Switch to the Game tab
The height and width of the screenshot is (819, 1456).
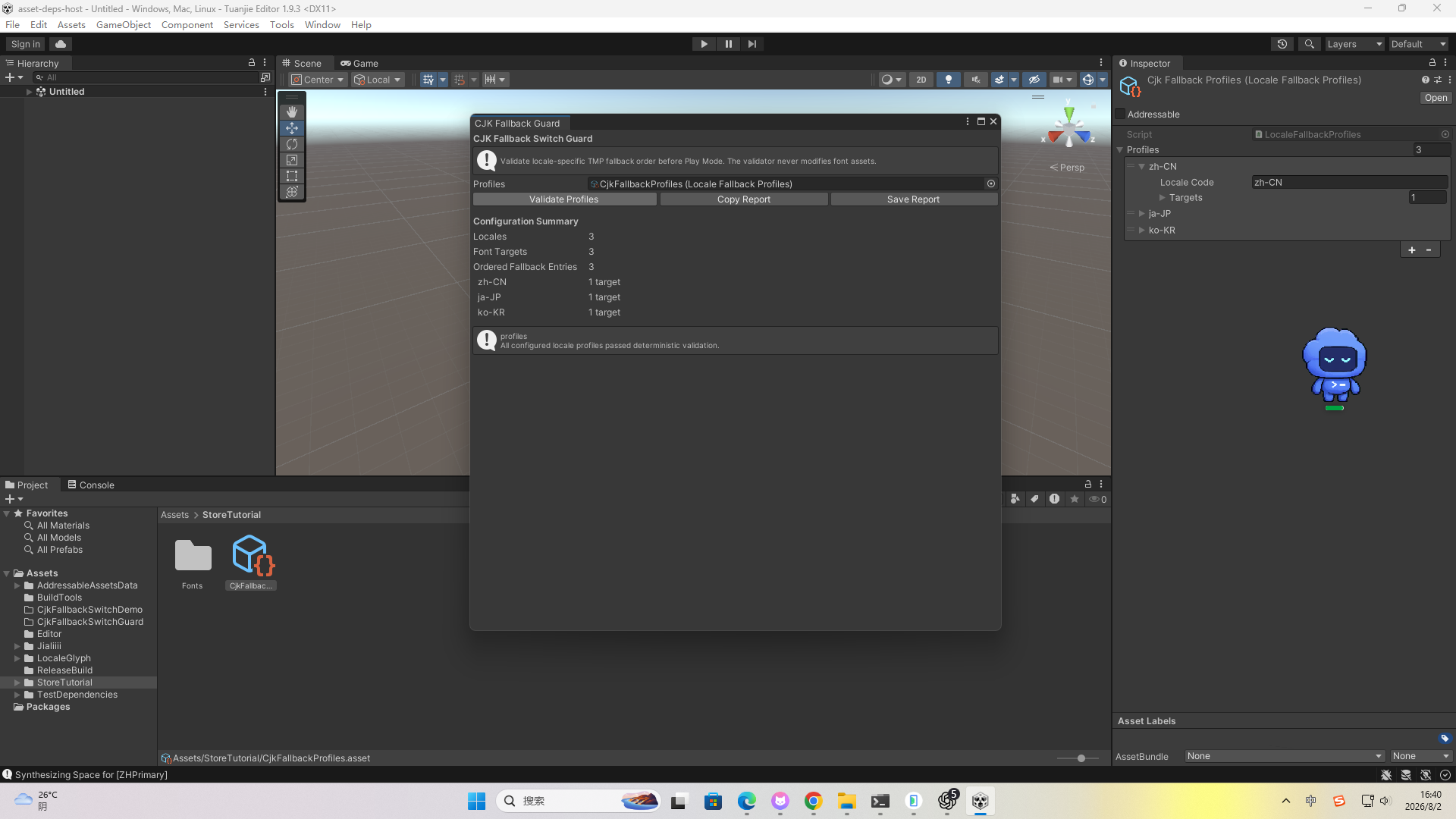359,64
